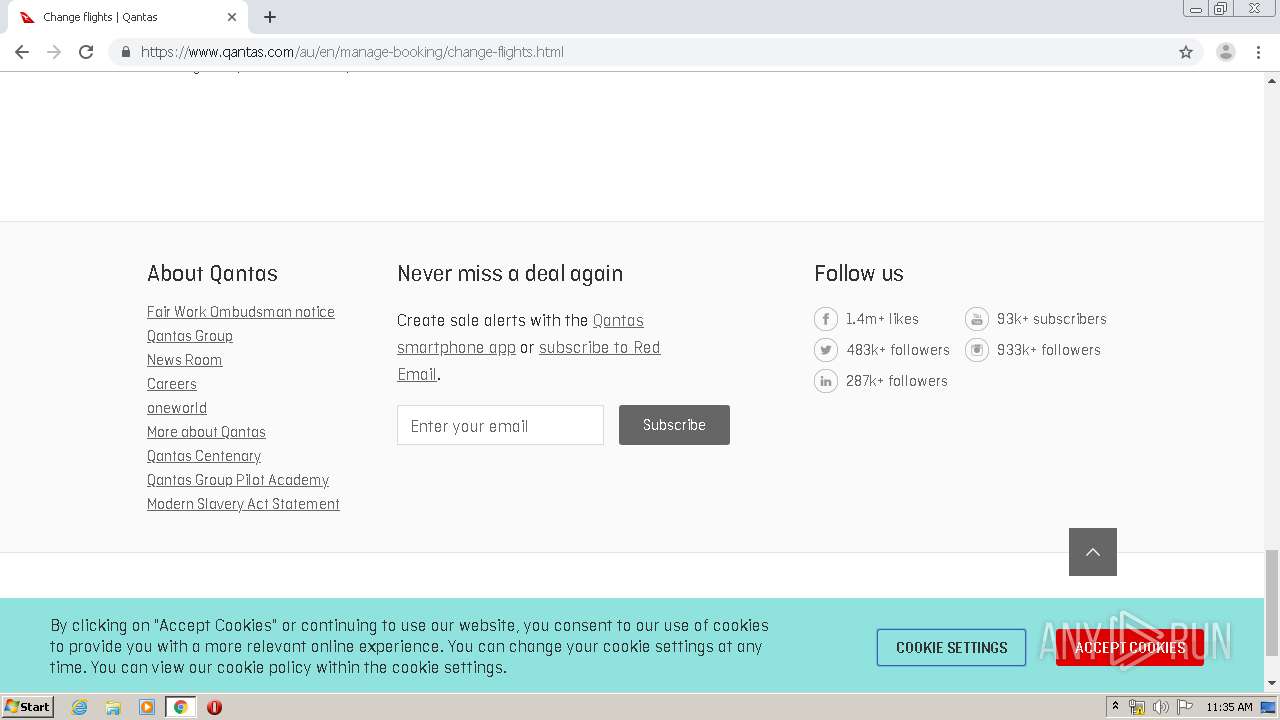Open the News Room link
1280x720 pixels.
tap(184, 360)
